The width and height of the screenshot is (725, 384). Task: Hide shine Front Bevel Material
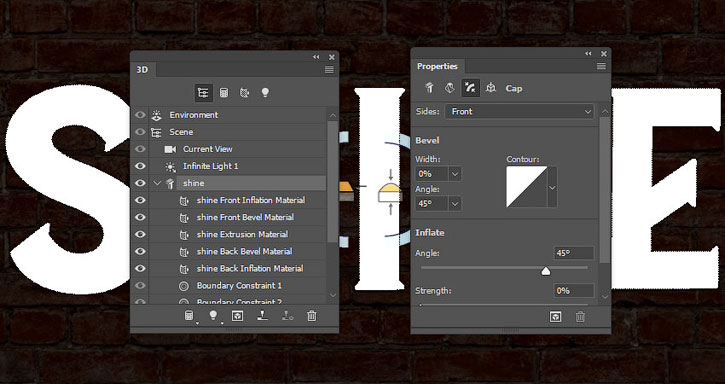click(140, 217)
